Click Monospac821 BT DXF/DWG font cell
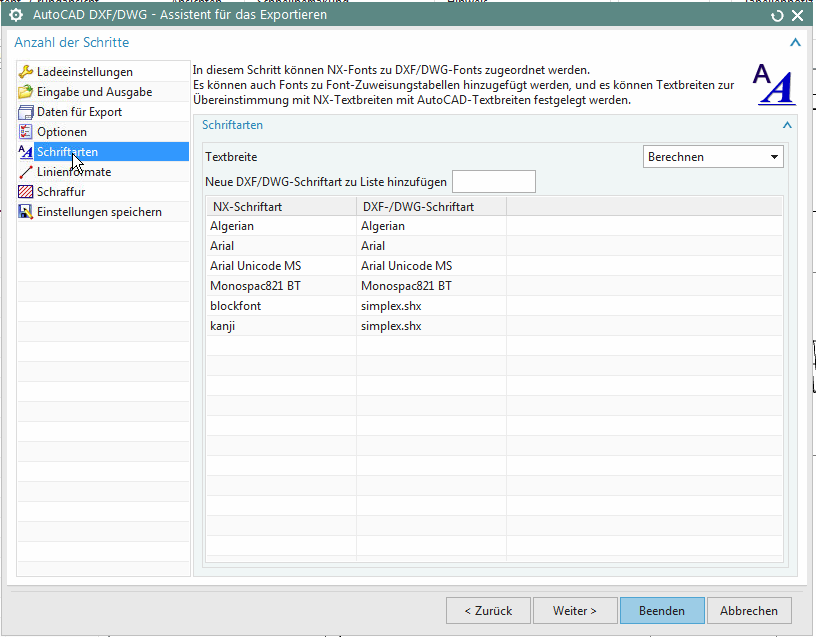Screen dimensions: 816x637 431,286
